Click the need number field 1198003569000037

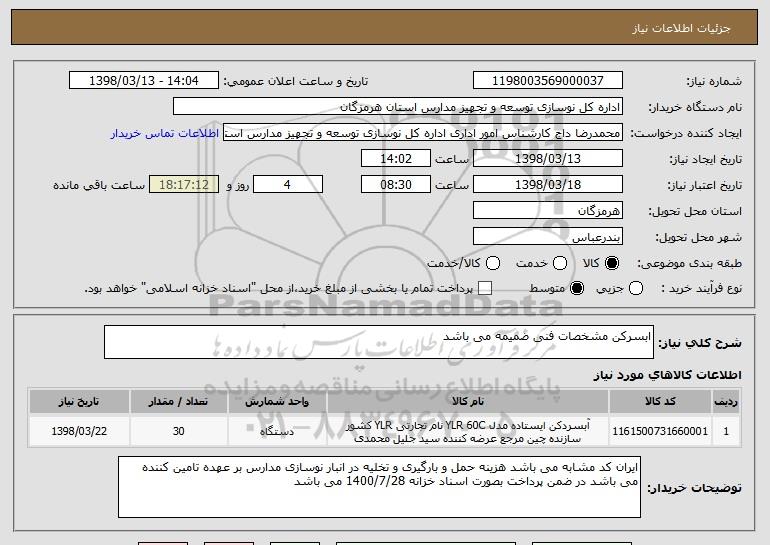[x=548, y=81]
